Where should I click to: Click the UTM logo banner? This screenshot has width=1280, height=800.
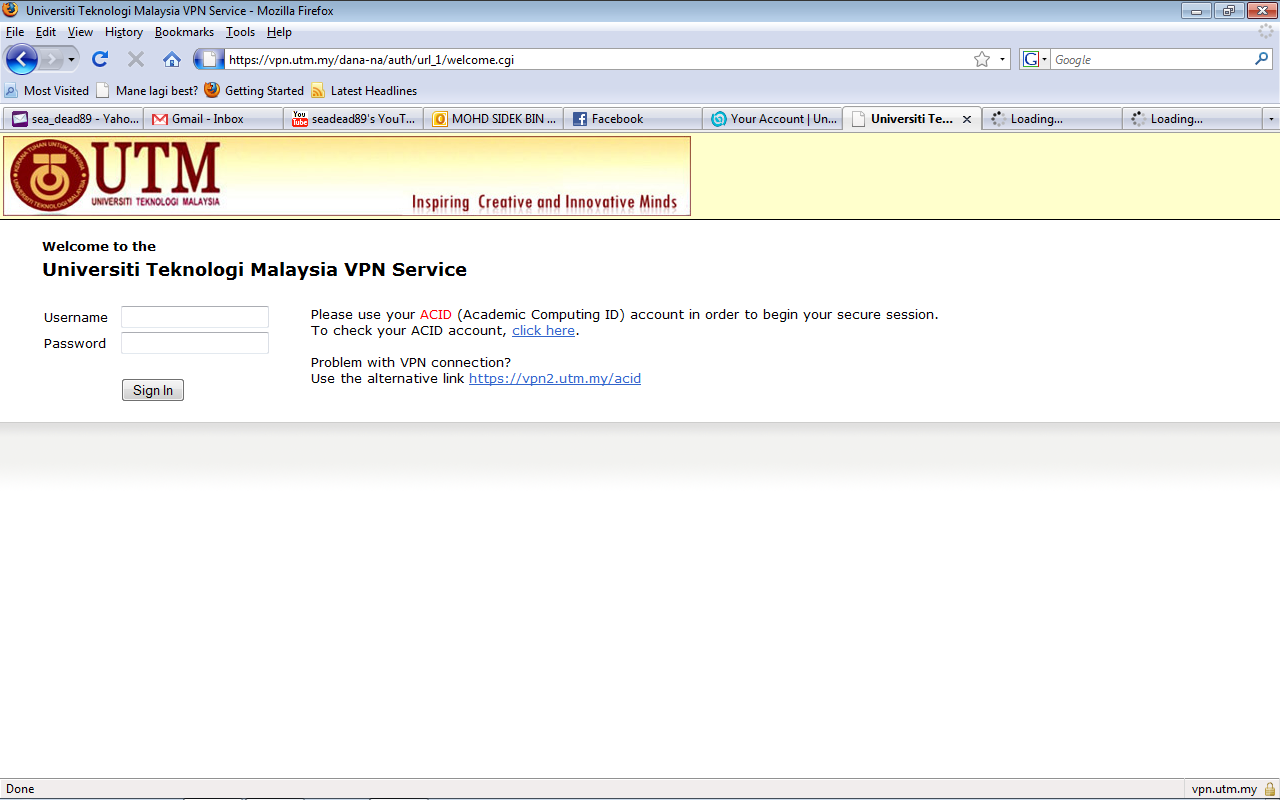347,176
